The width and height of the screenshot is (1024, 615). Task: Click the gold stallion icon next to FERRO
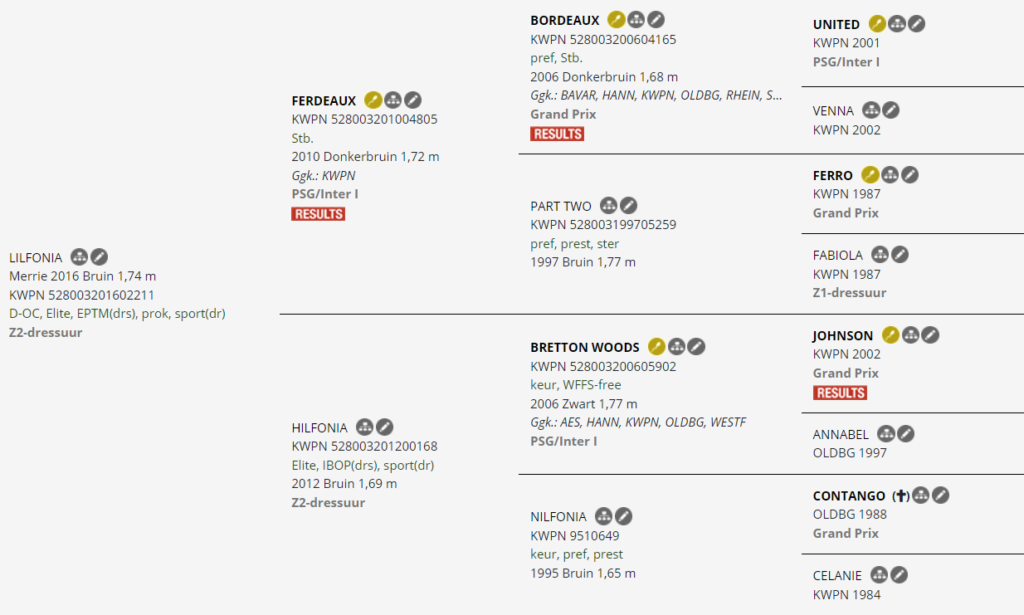(870, 175)
